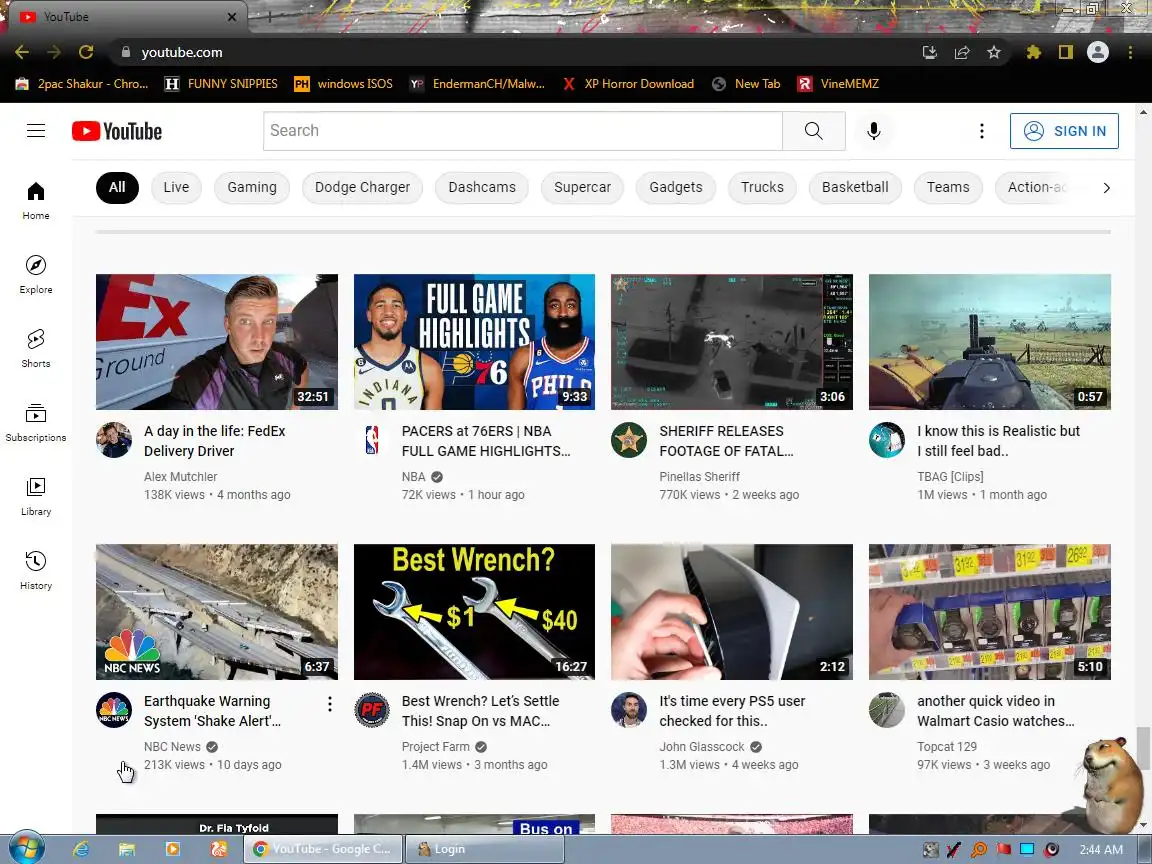Select the Teams chip
Image resolution: width=1152 pixels, height=864 pixels.
948,187
